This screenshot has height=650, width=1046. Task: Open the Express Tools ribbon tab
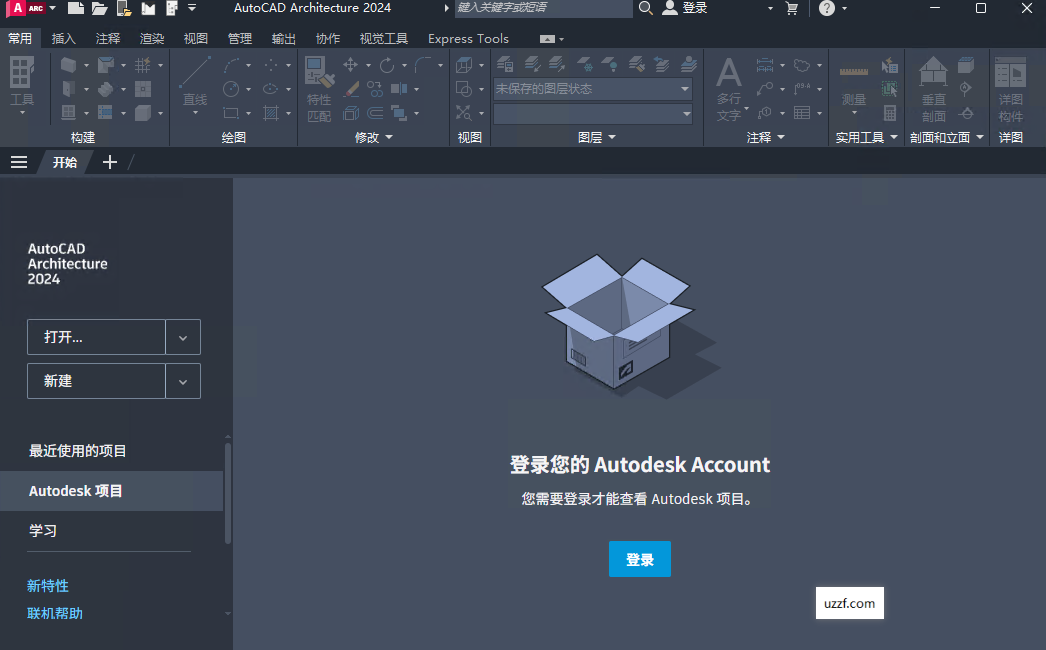[468, 38]
